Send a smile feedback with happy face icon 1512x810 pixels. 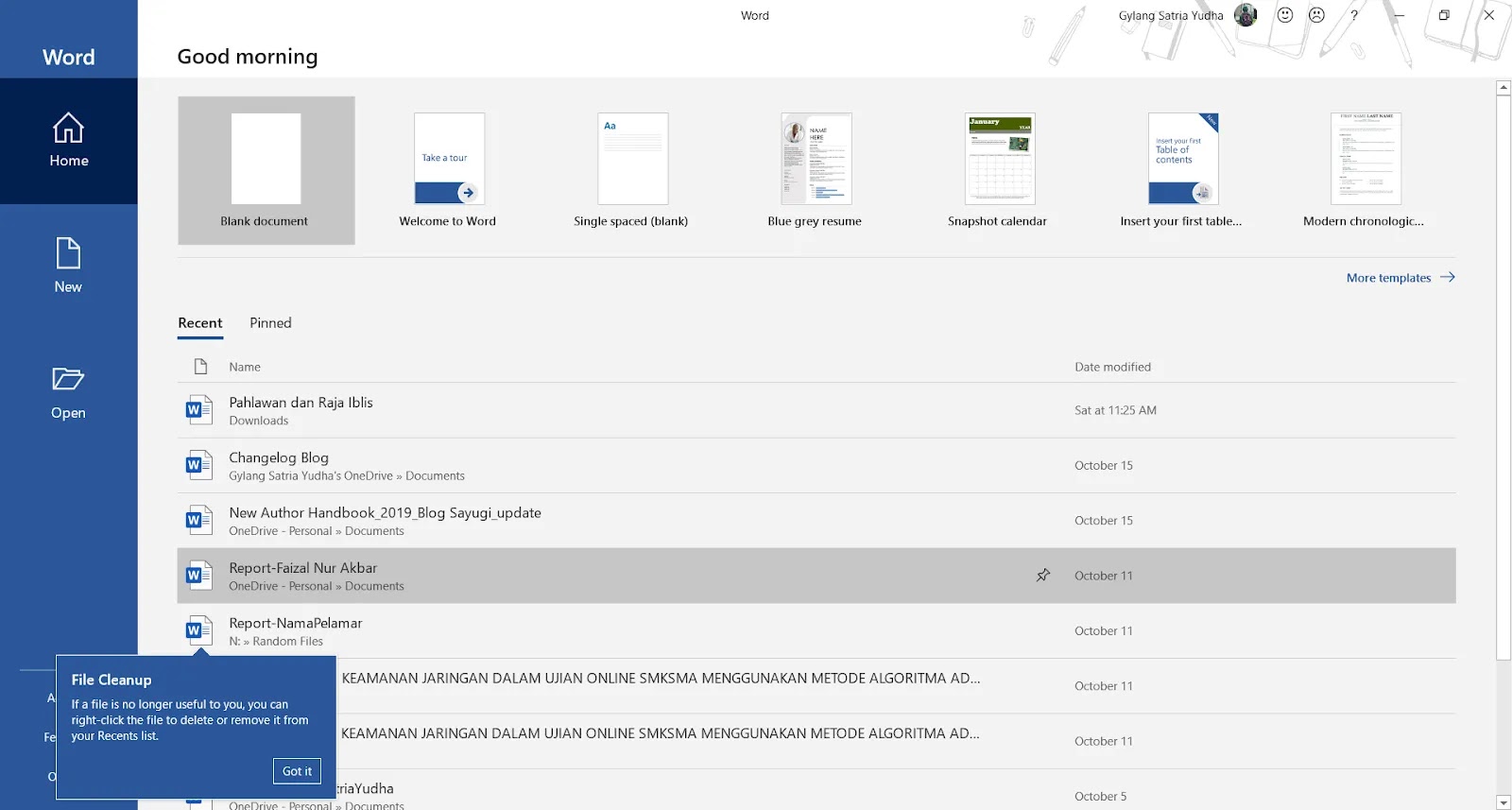[1285, 15]
